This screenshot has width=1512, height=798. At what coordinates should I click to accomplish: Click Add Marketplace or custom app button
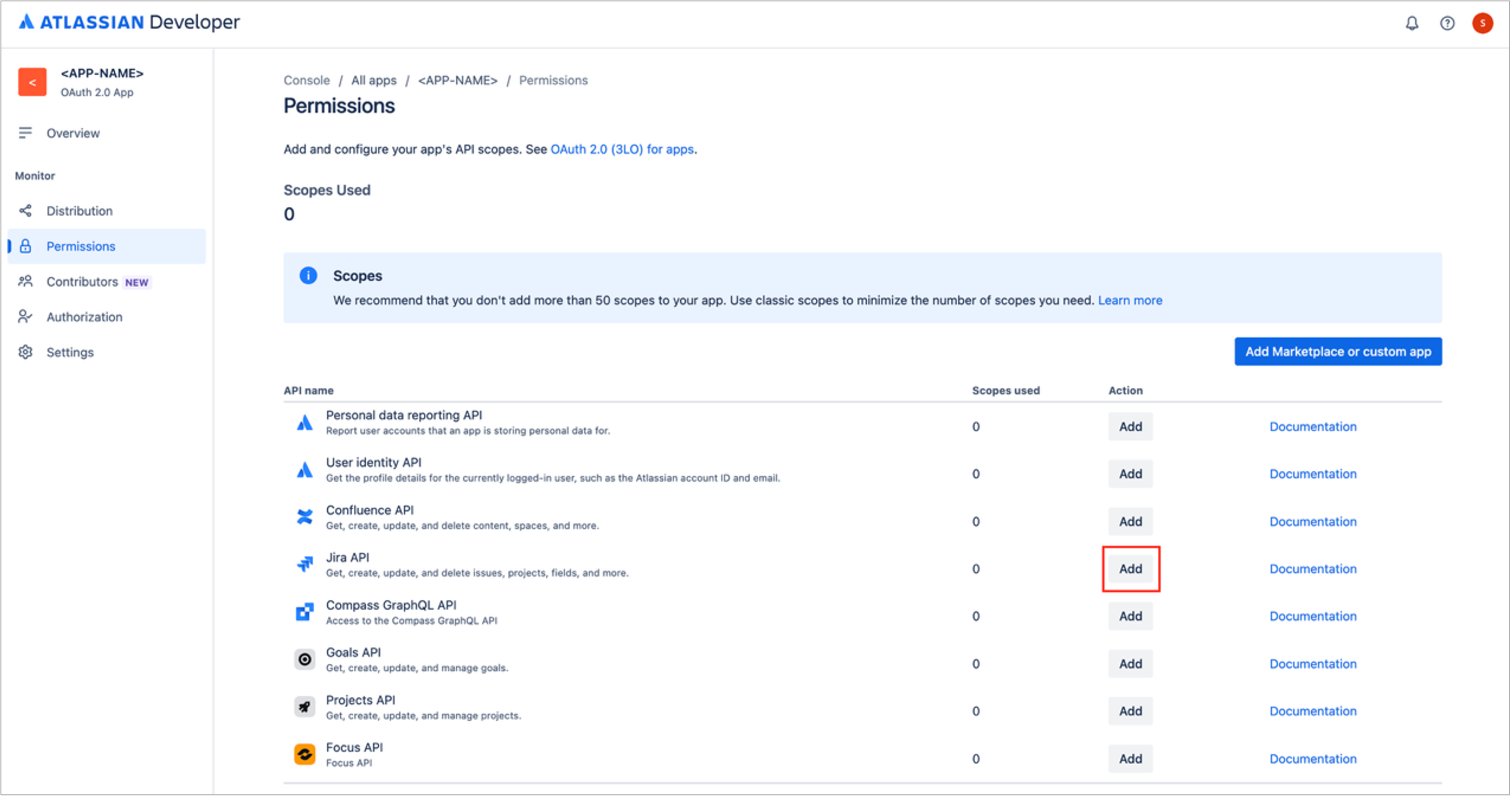pos(1338,352)
